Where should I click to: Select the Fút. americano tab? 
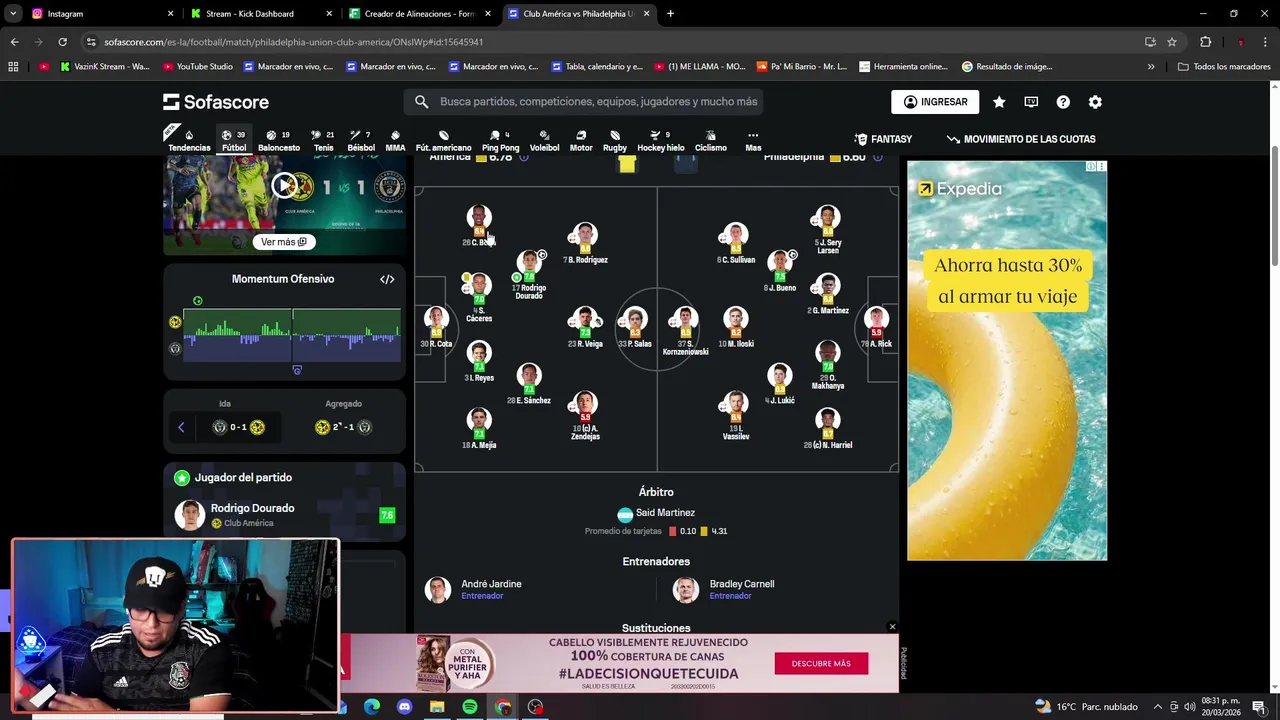(443, 140)
